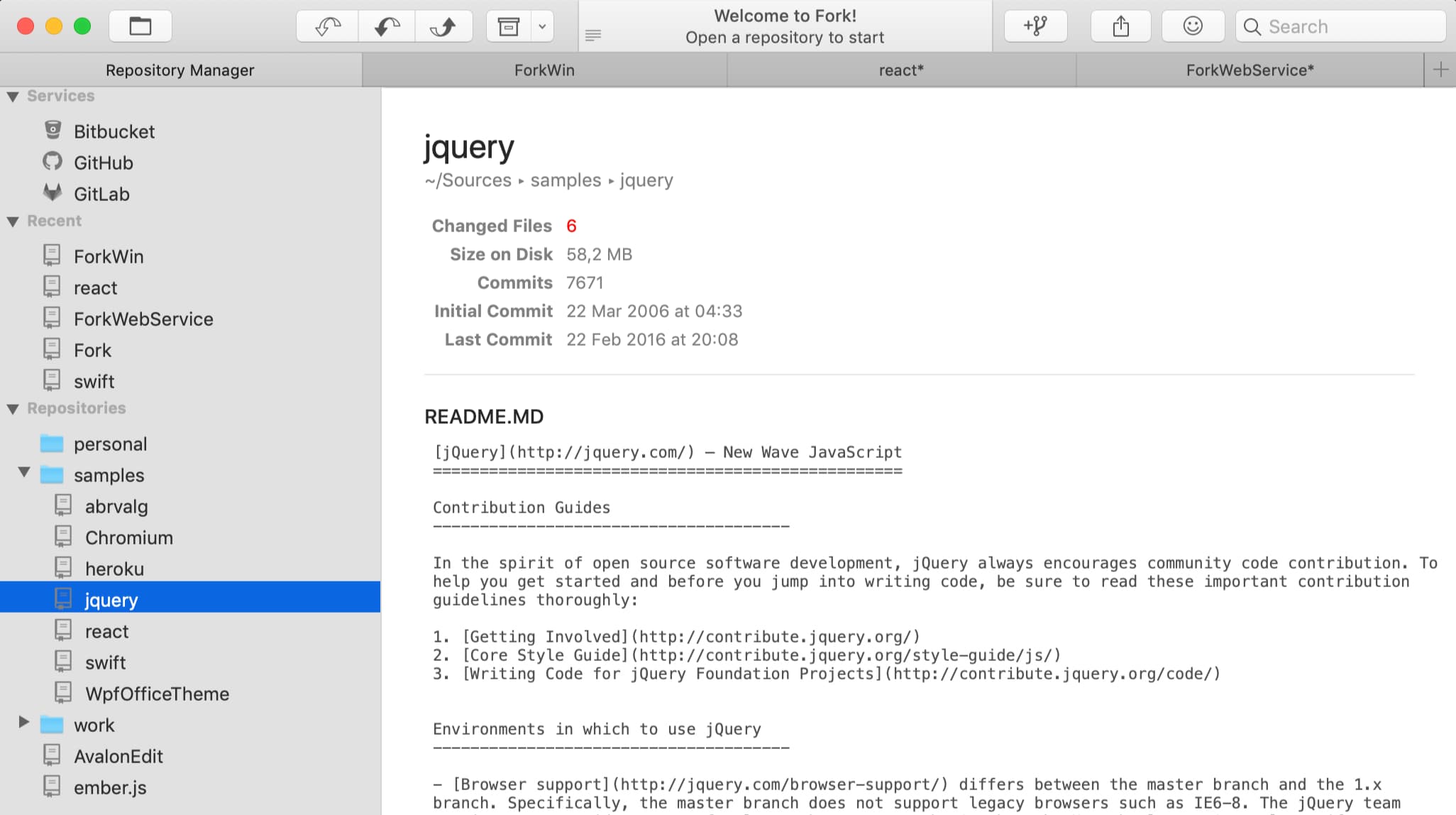Click the GitHub service icon

[53, 161]
